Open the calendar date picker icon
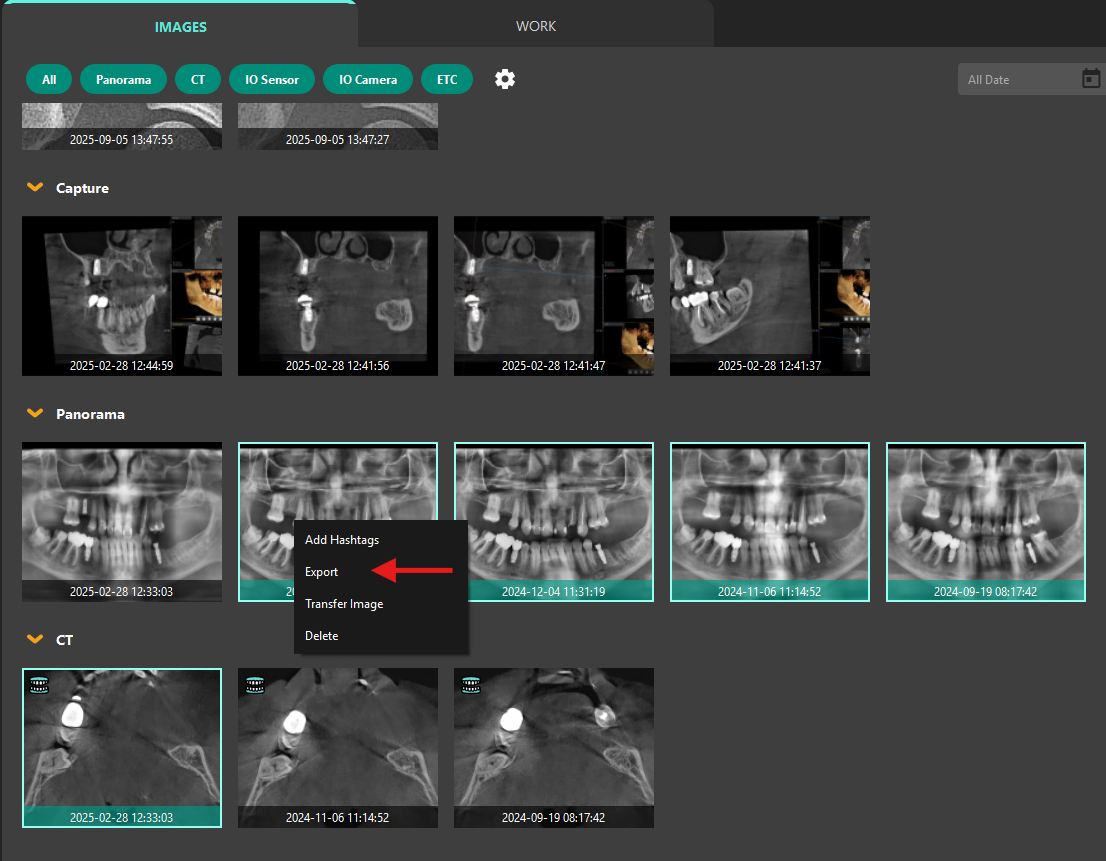The height and width of the screenshot is (861, 1106). click(x=1090, y=79)
